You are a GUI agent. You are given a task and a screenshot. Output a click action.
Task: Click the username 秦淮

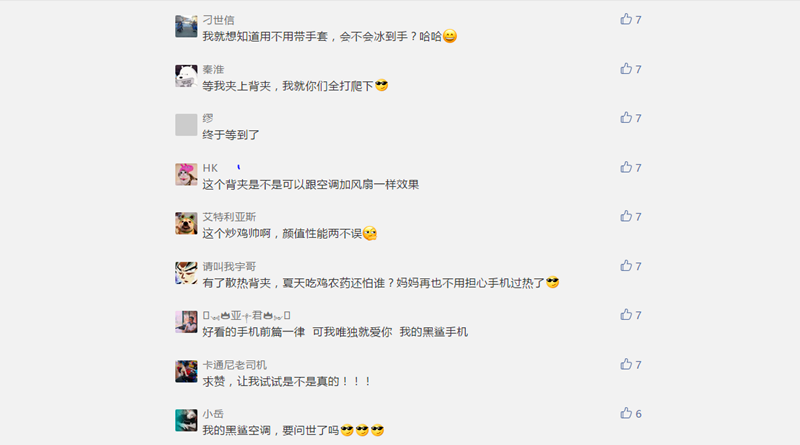pos(213,69)
